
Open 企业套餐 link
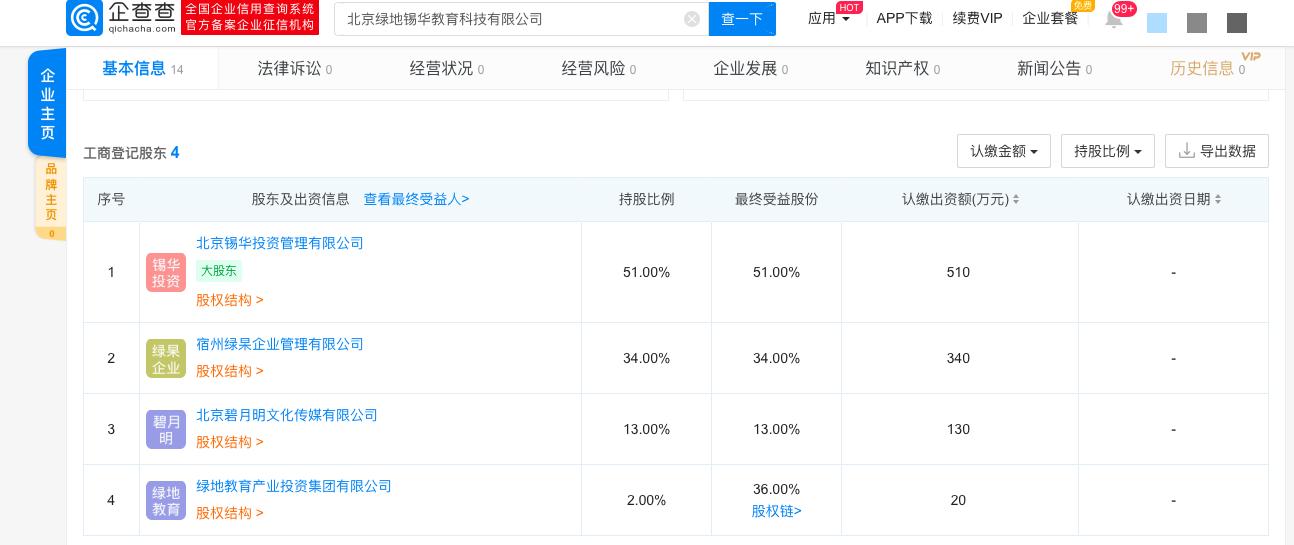[1050, 18]
